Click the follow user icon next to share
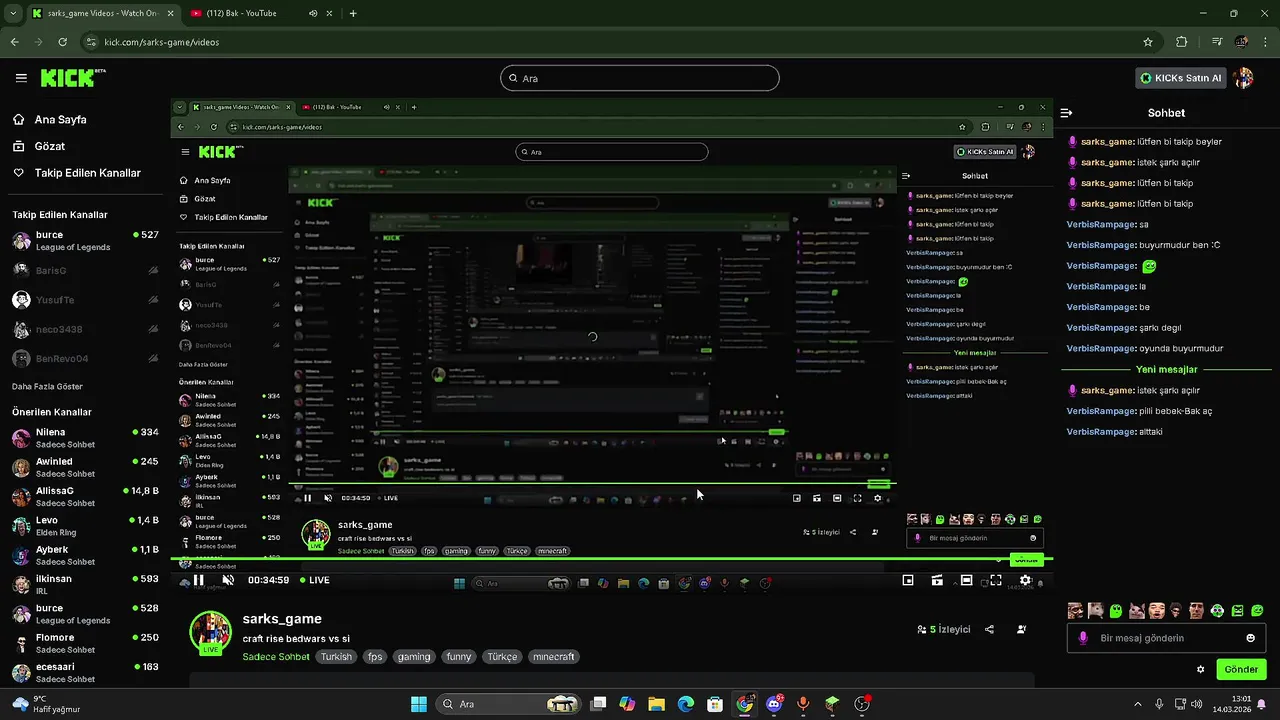The image size is (1280, 720). tap(1021, 629)
